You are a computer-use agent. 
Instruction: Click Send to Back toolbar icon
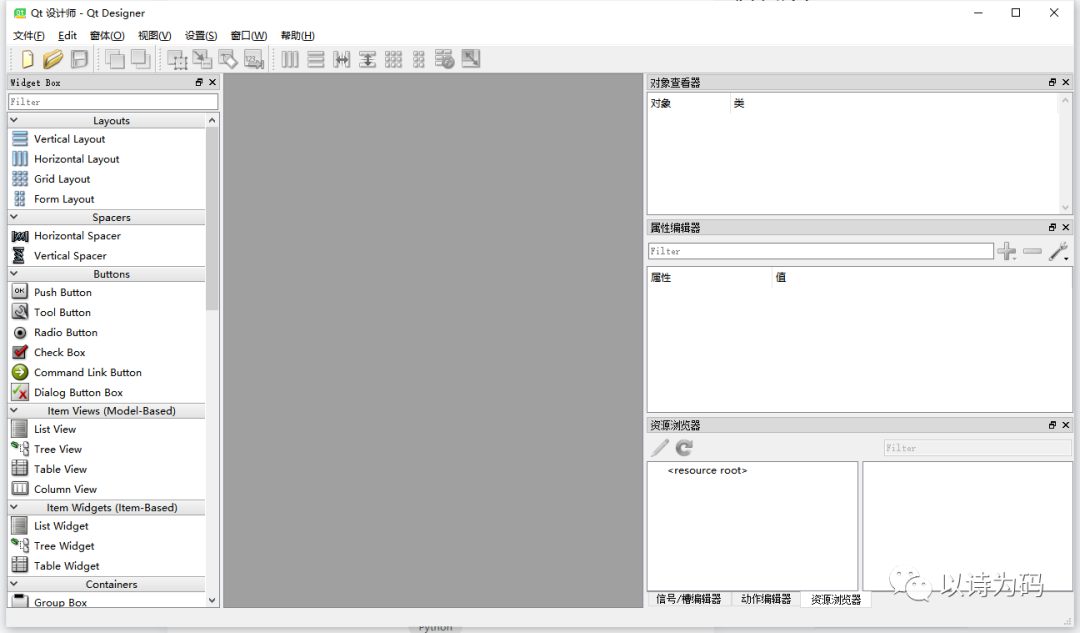tap(115, 59)
